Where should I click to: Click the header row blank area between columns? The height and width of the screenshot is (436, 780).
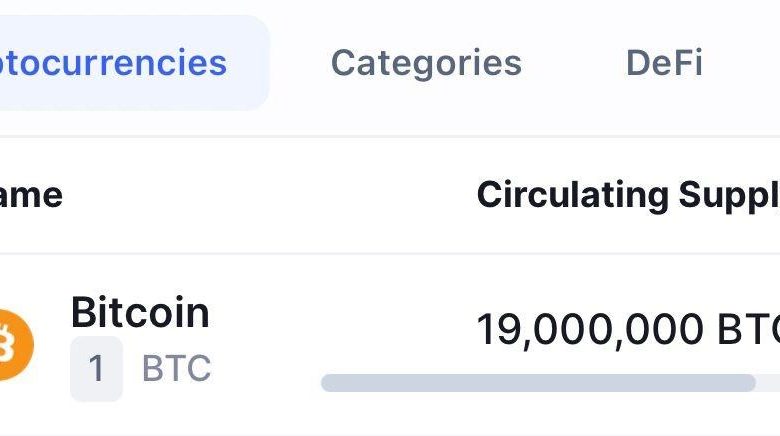point(270,195)
